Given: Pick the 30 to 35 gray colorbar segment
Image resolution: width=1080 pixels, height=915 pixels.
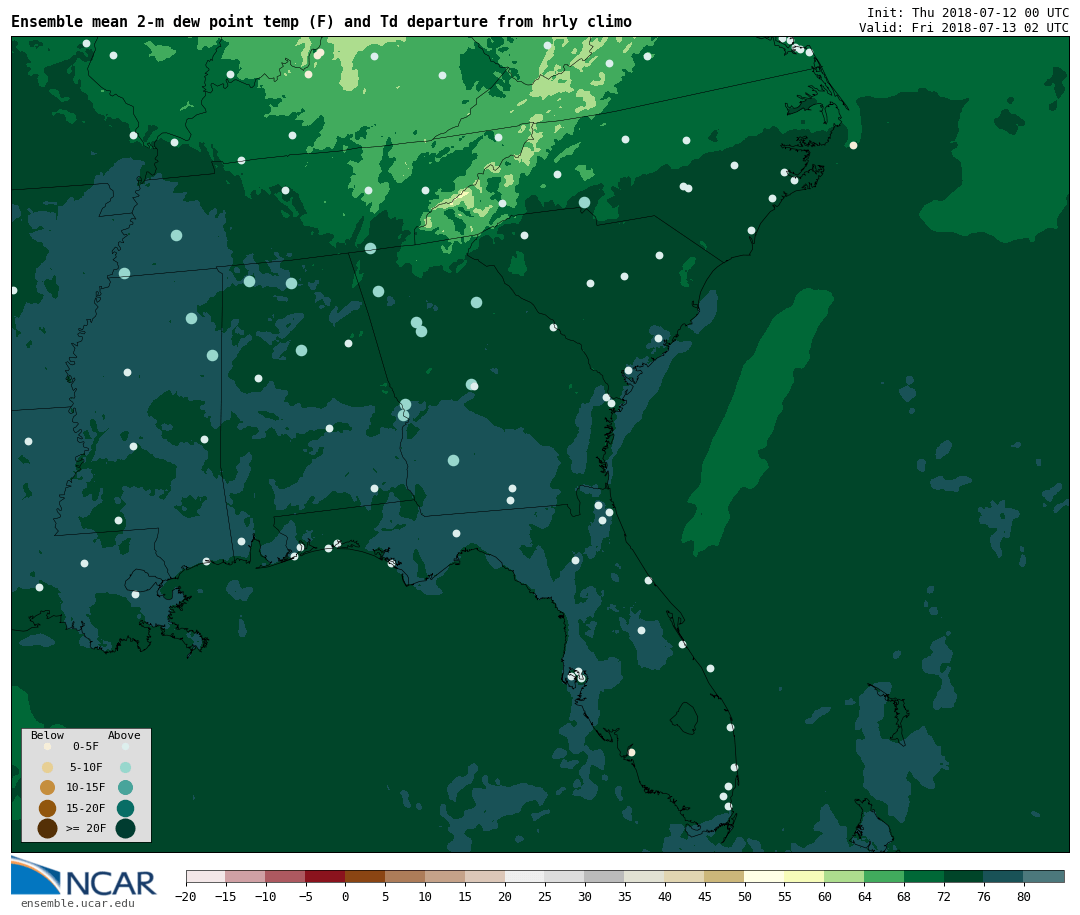Looking at the screenshot, I should tap(605, 876).
